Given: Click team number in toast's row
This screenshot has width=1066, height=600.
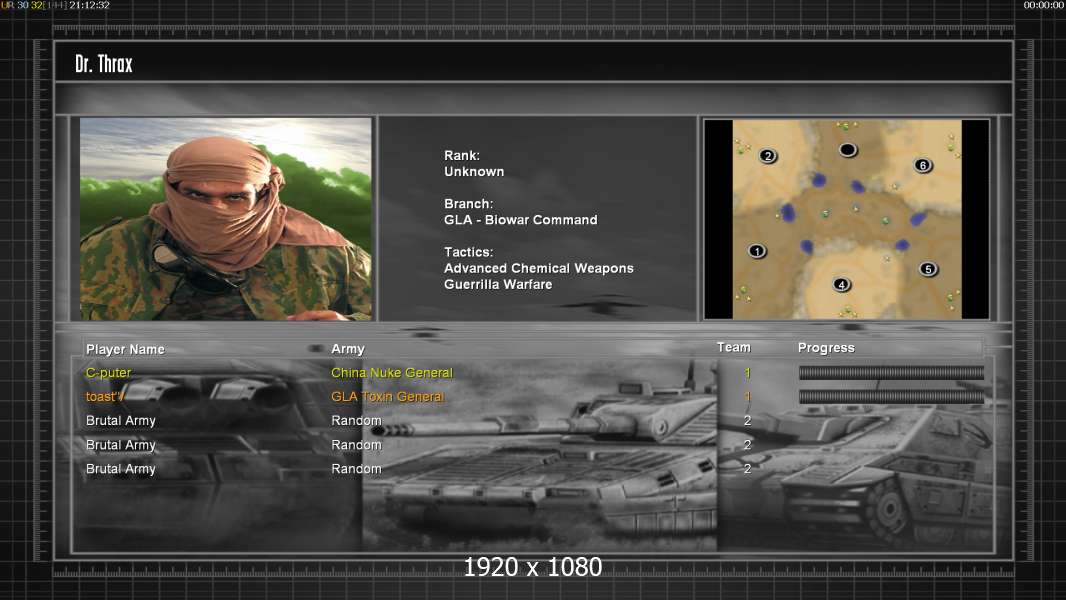Looking at the screenshot, I should coord(747,396).
